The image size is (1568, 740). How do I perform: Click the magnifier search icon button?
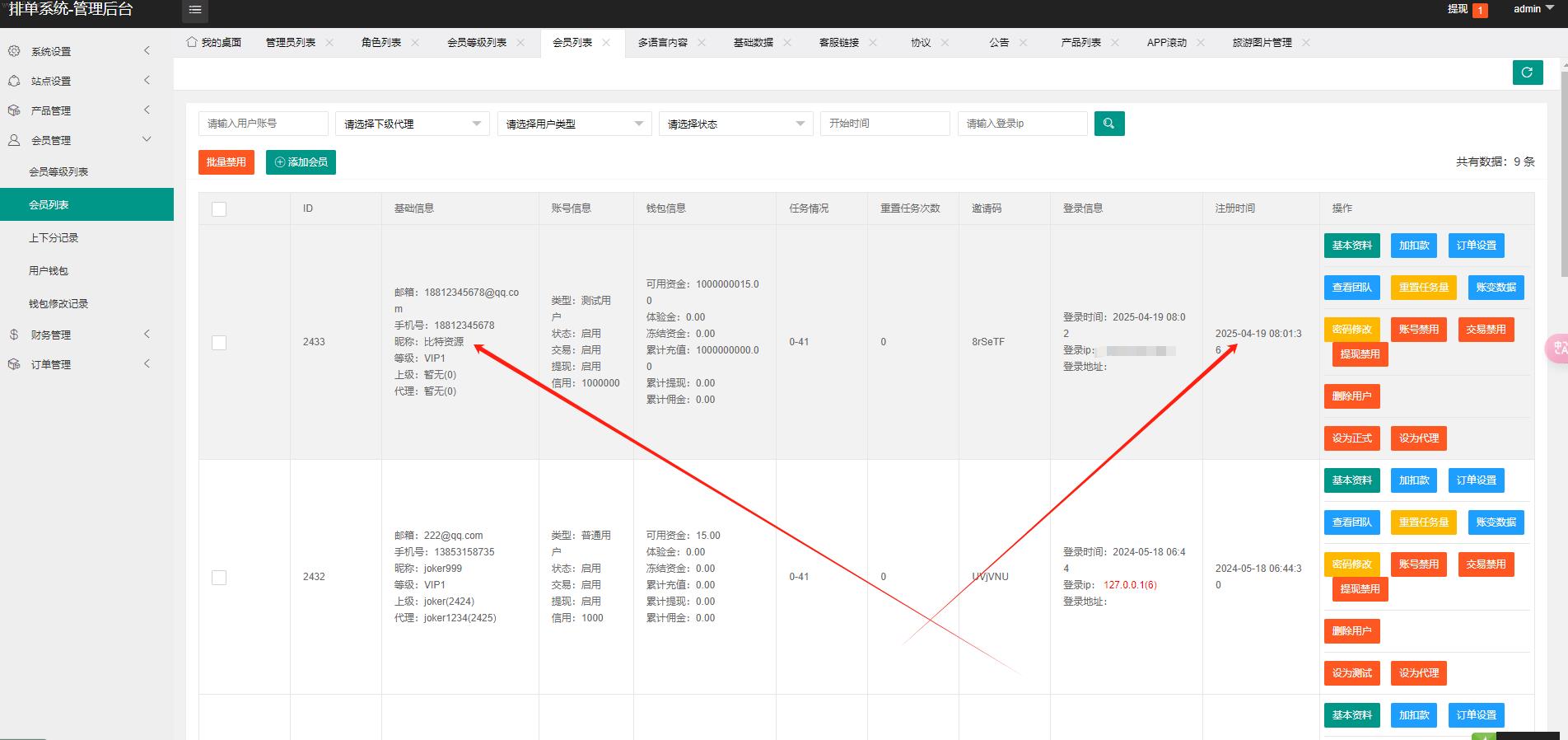click(x=1108, y=124)
